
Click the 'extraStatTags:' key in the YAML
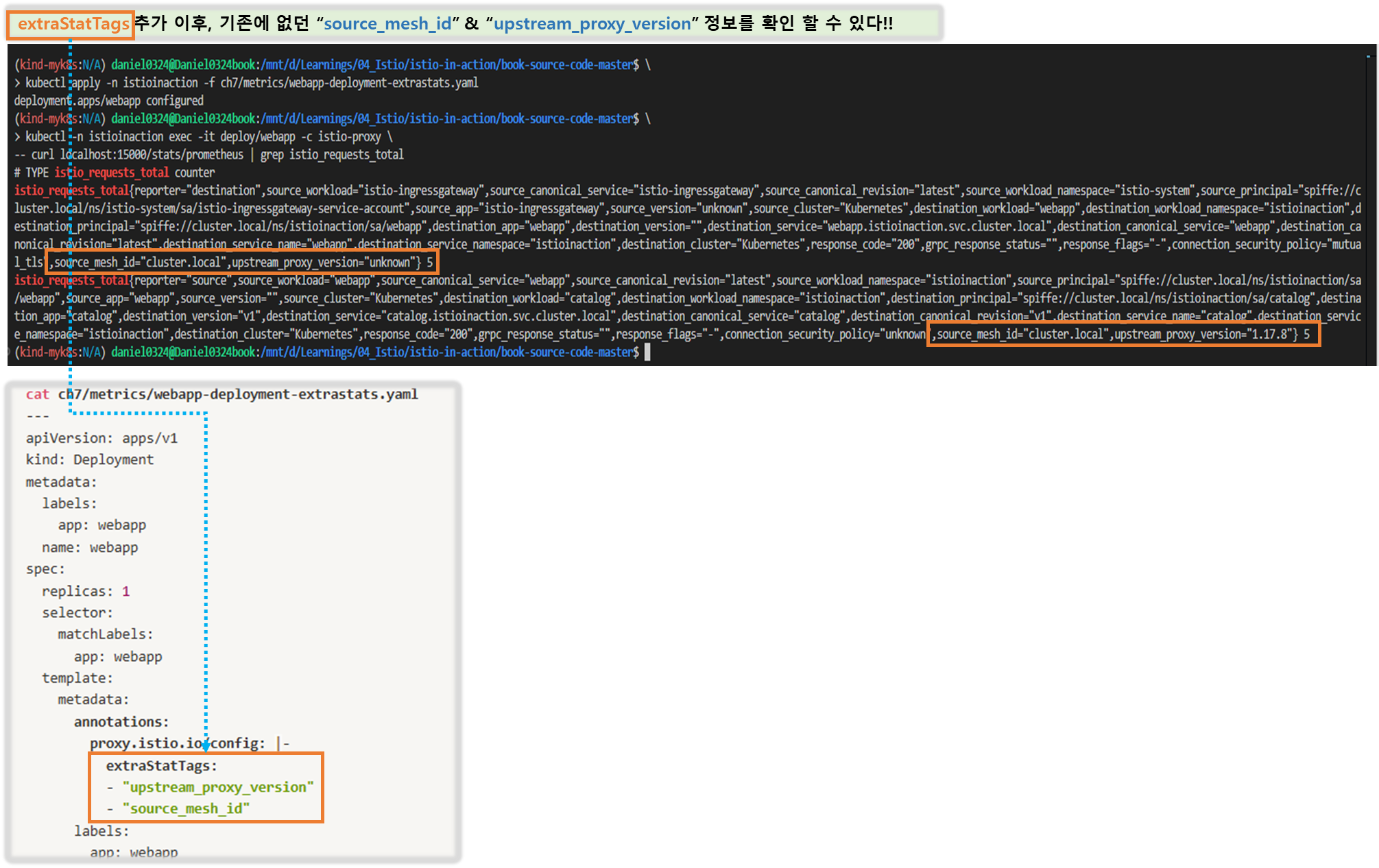point(161,766)
